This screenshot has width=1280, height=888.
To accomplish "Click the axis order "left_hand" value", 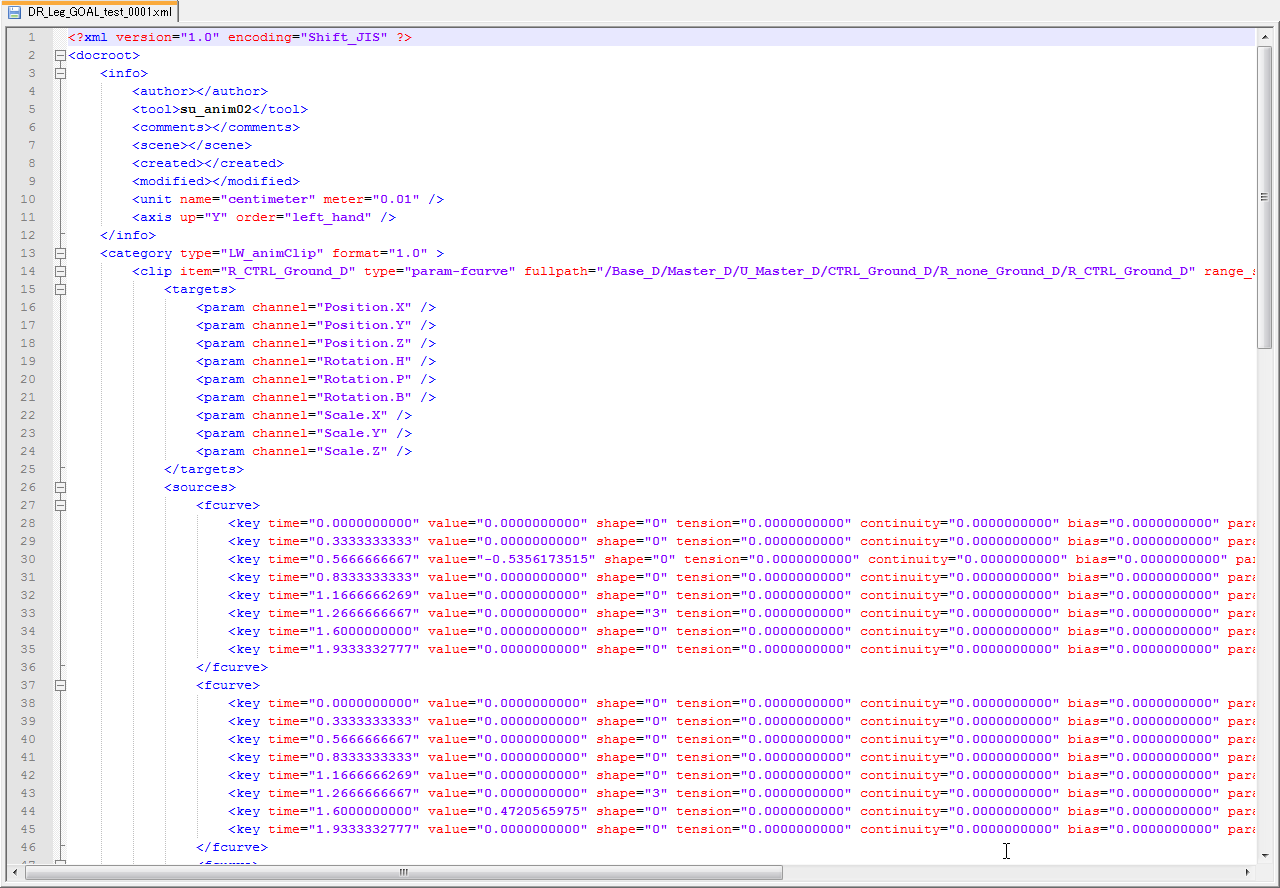I will [x=328, y=217].
